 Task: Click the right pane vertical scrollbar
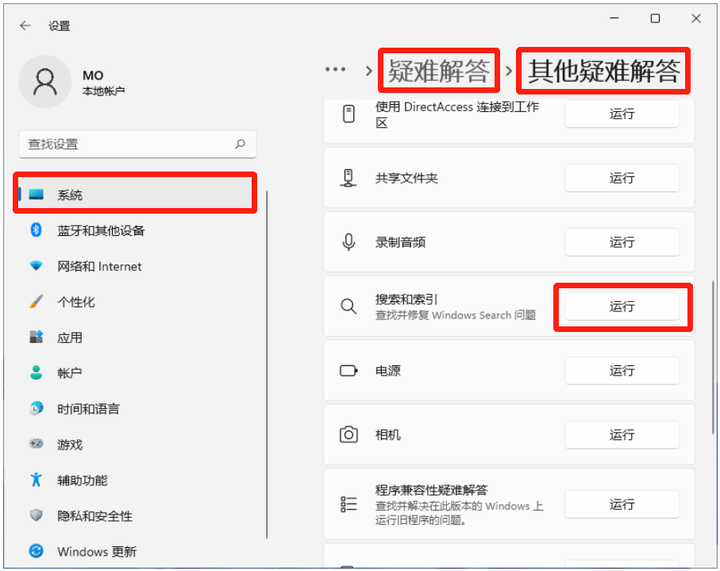(713, 357)
